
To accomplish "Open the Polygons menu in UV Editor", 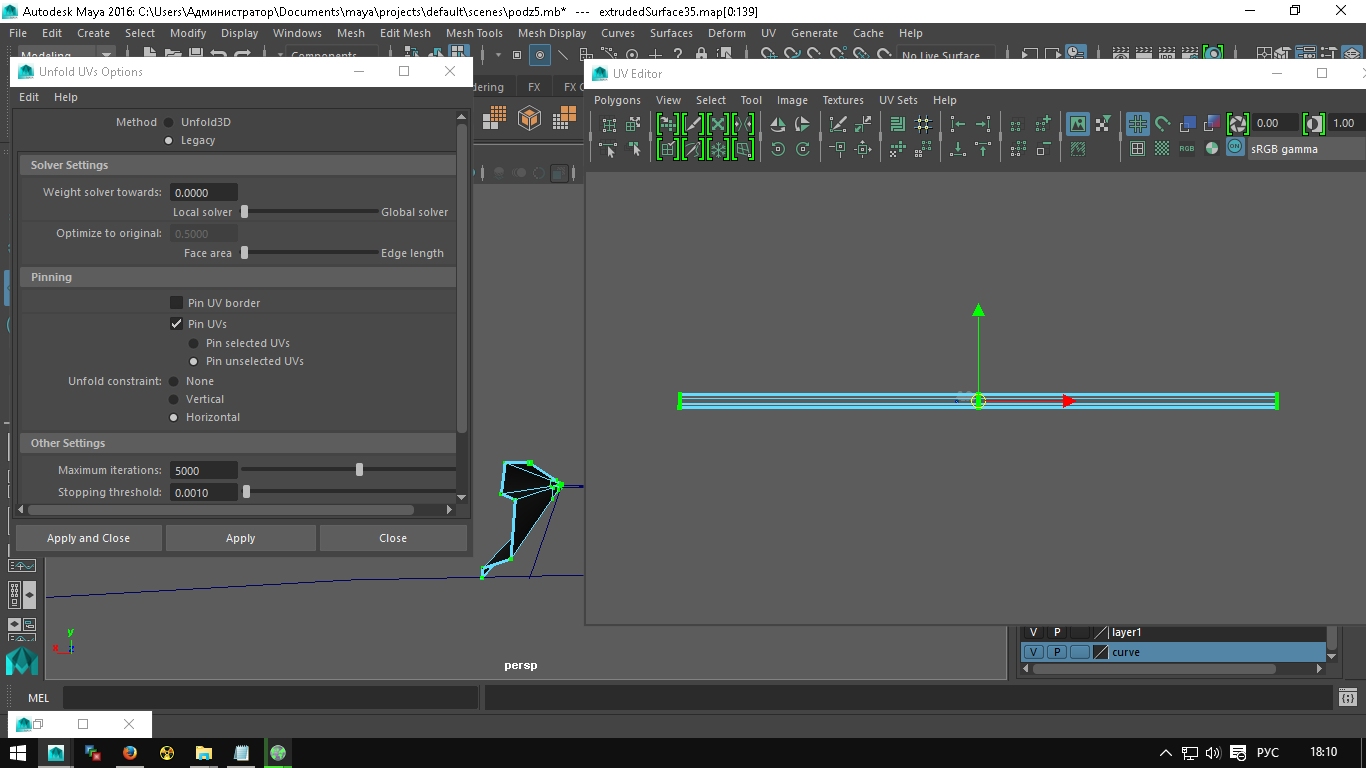I will coord(617,100).
